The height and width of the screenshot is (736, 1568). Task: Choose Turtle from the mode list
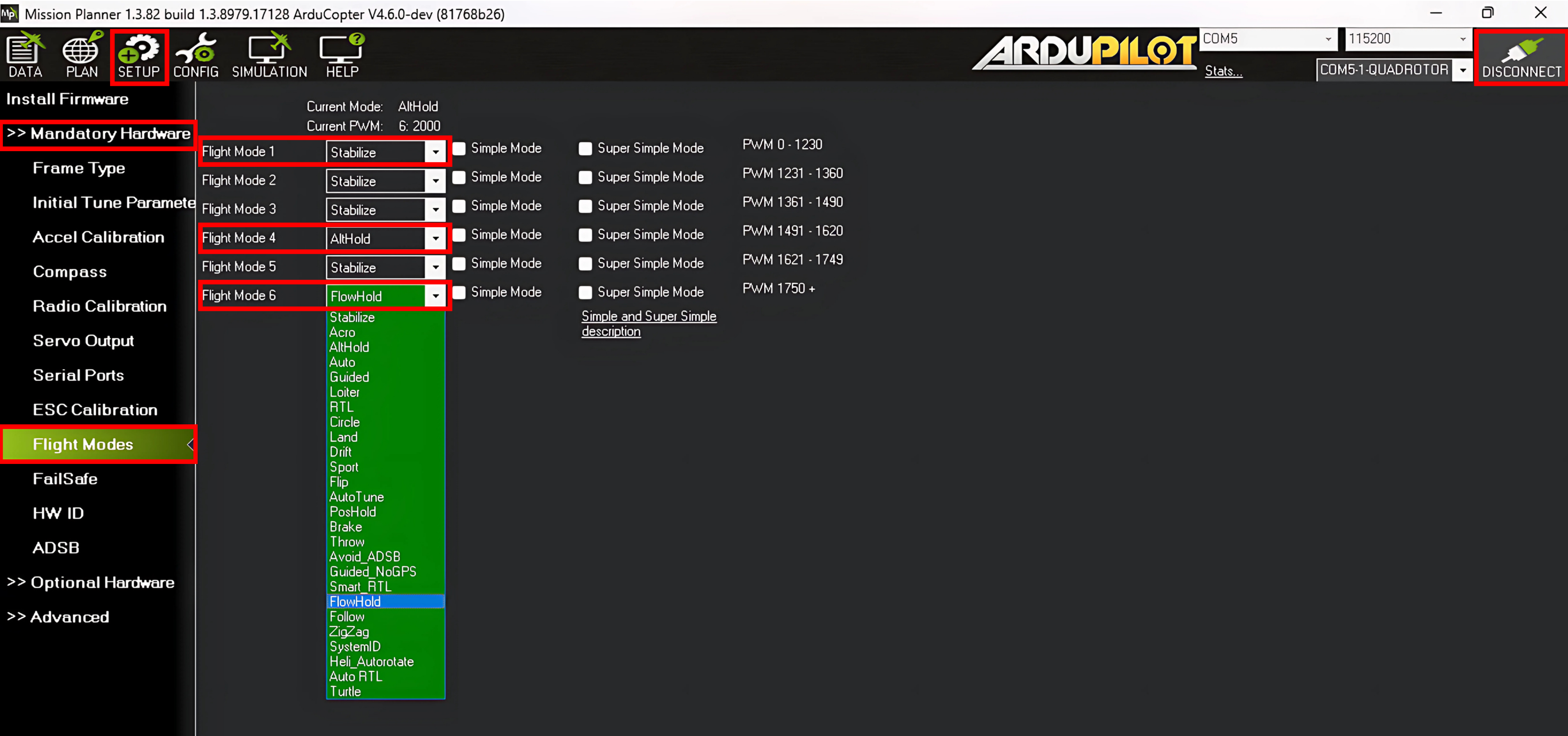[385, 692]
